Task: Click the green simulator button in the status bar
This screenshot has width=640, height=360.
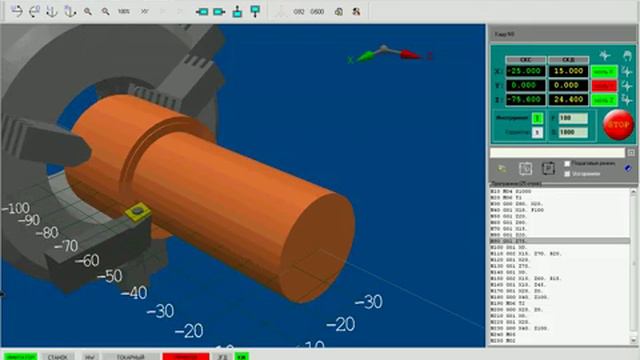Action: 21,357
